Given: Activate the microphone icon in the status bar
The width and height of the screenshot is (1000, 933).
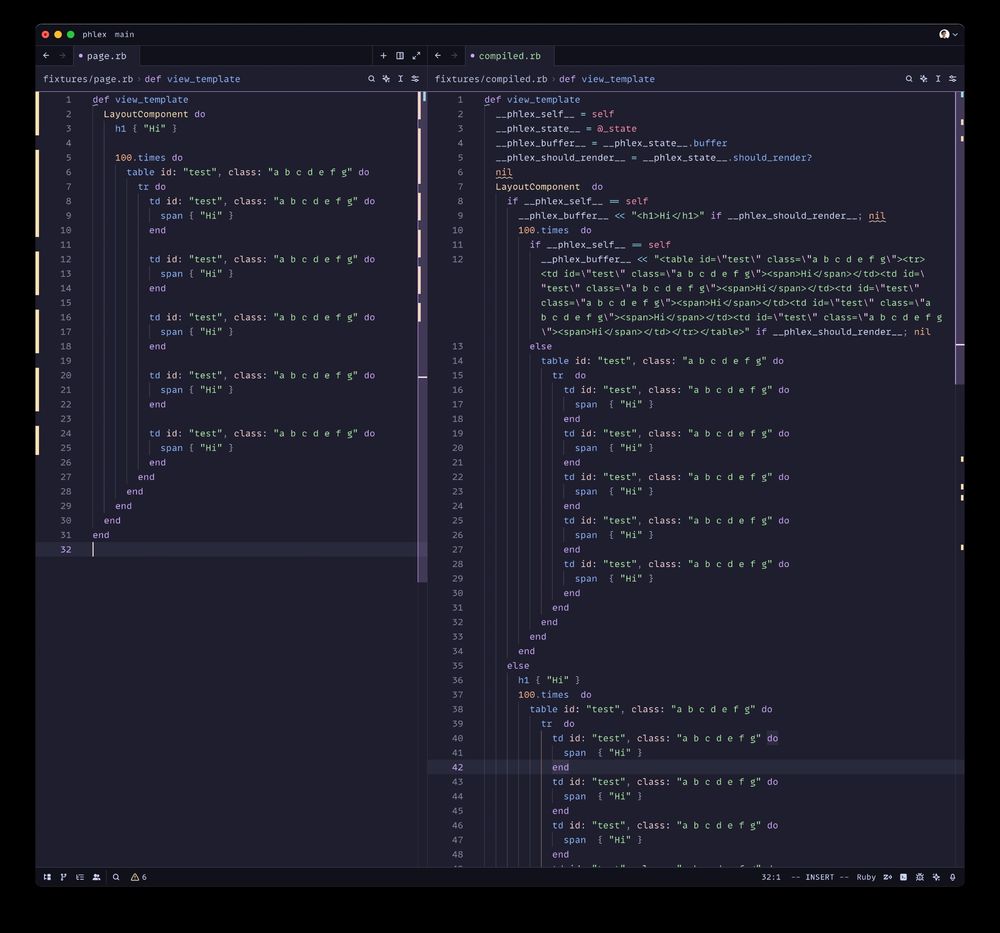Looking at the screenshot, I should [x=952, y=877].
